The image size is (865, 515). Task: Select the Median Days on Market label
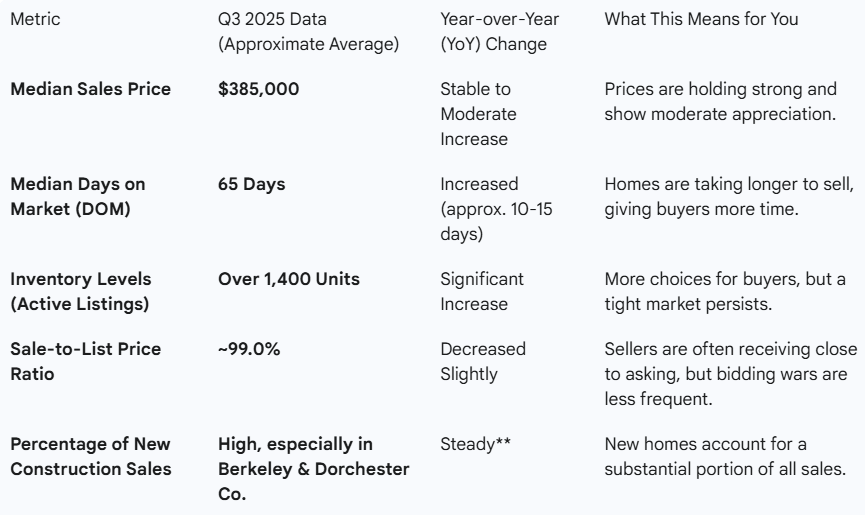pyautogui.click(x=78, y=196)
